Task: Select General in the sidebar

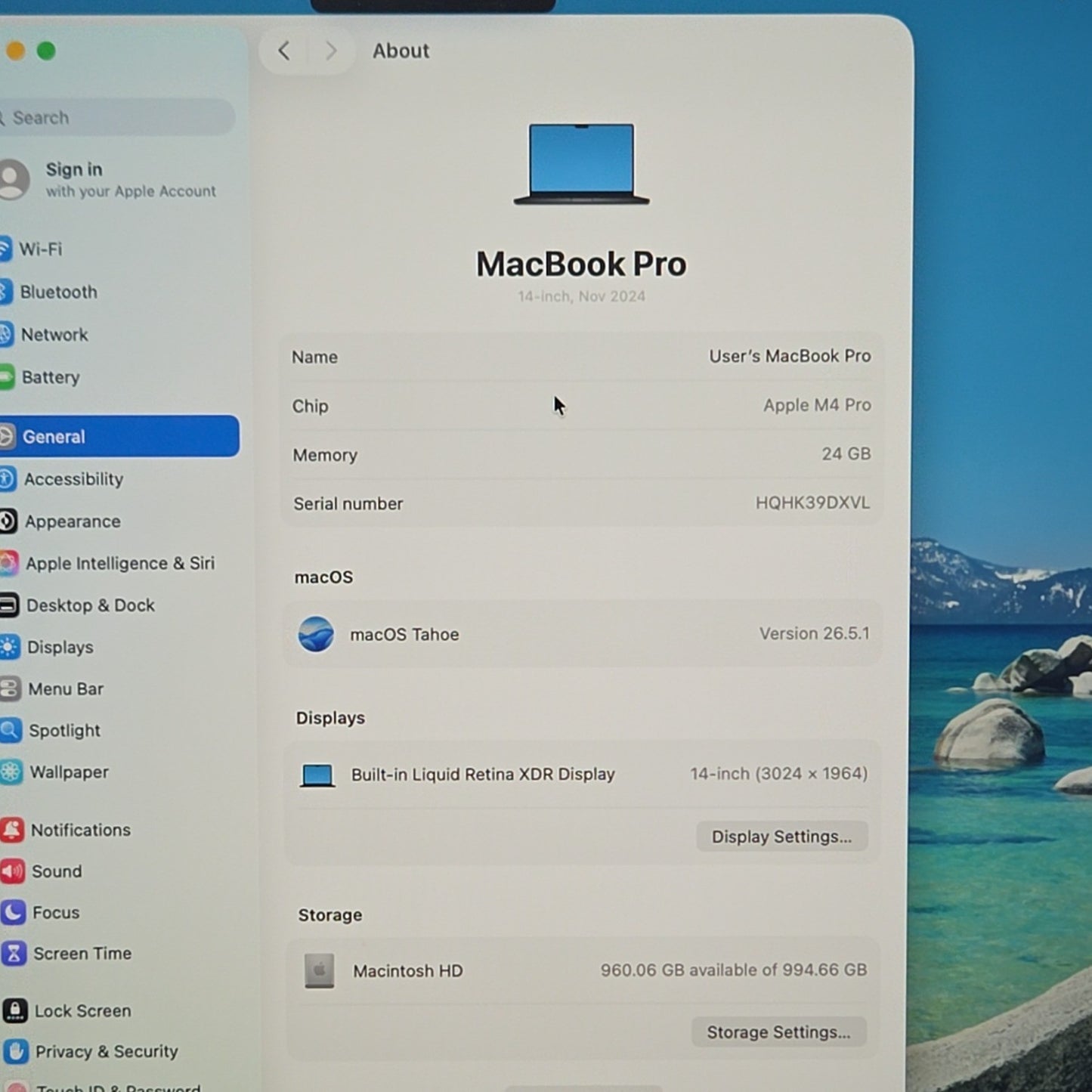Action: [x=119, y=436]
